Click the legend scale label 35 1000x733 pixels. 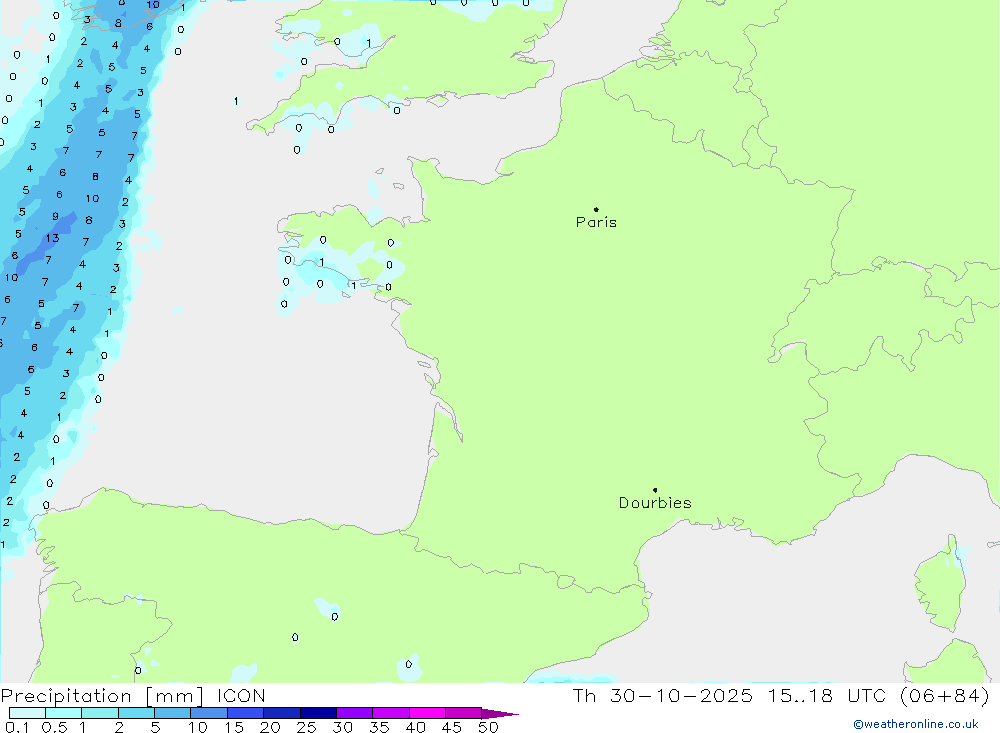tap(379, 727)
